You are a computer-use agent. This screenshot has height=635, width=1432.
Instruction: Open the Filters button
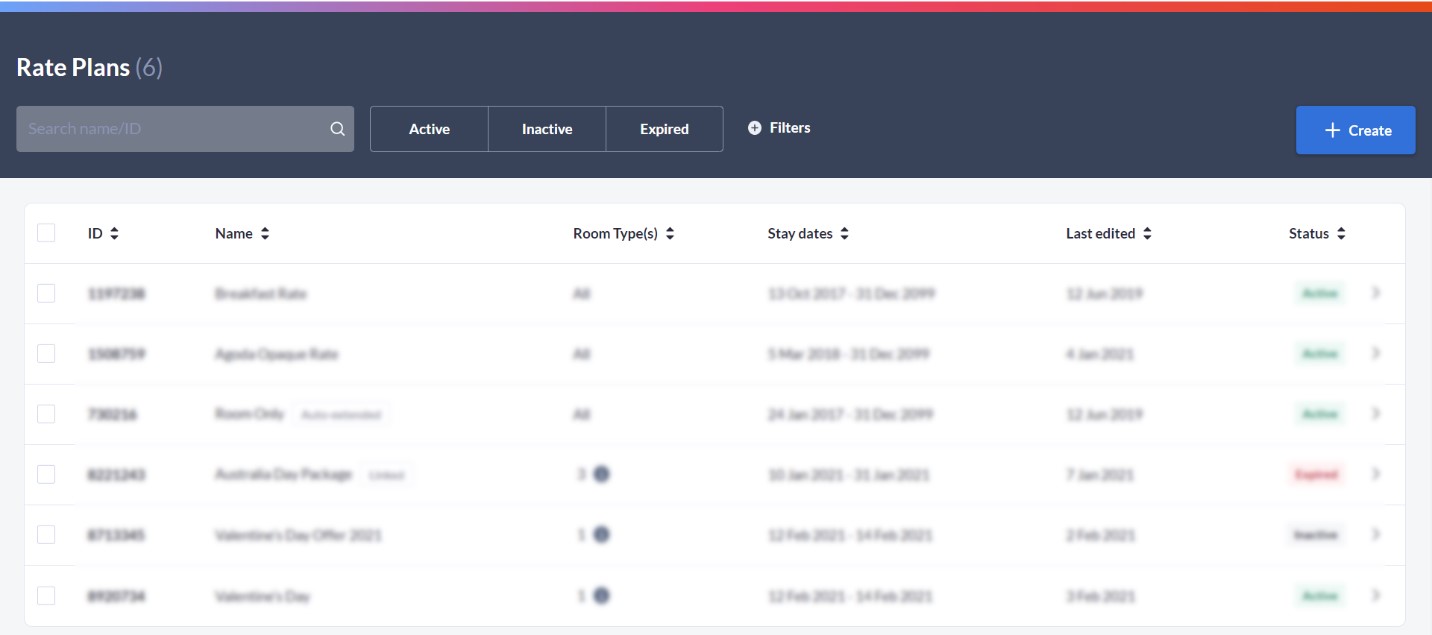(x=779, y=128)
